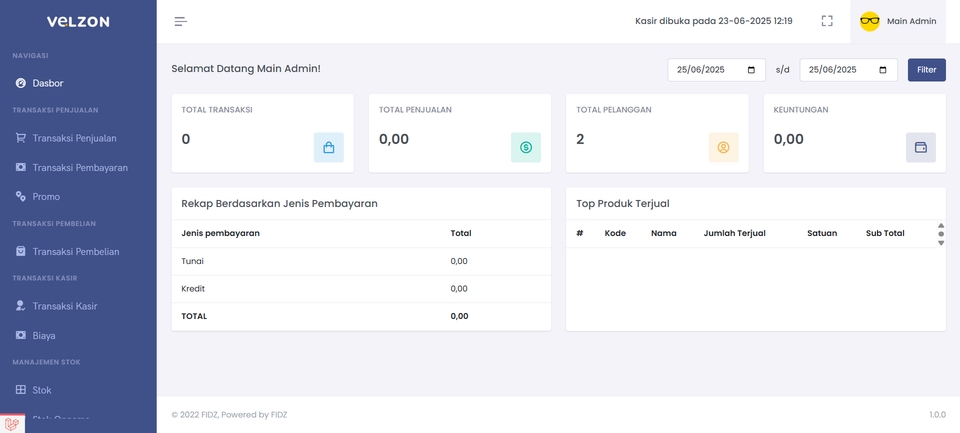Click the table's scroll down arrow
This screenshot has width=960, height=433.
click(x=941, y=243)
